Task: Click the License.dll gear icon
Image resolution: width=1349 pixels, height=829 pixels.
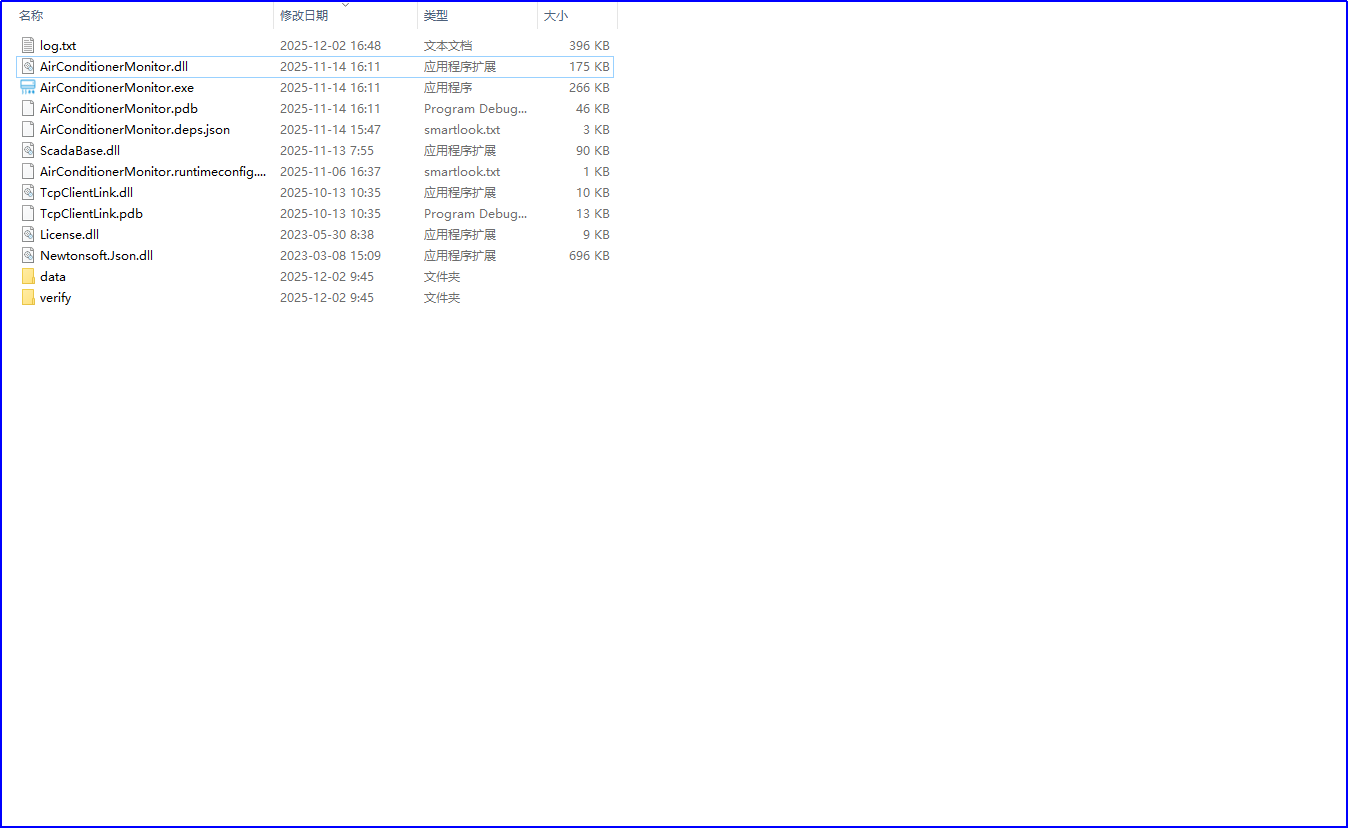Action: [x=27, y=234]
